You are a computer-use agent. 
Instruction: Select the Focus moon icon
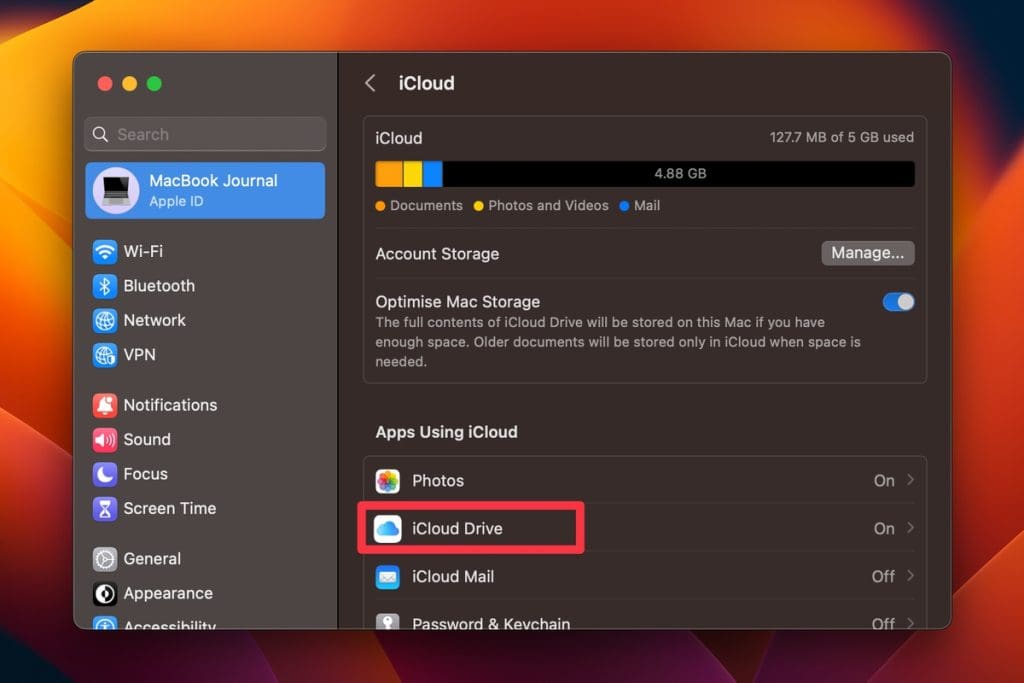pyautogui.click(x=104, y=474)
